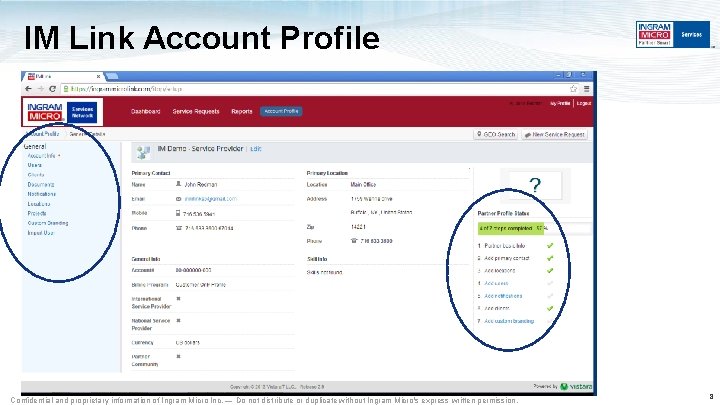Open Clients in the General sidebar
Viewport: 720px width, 405px height.
(x=36, y=175)
